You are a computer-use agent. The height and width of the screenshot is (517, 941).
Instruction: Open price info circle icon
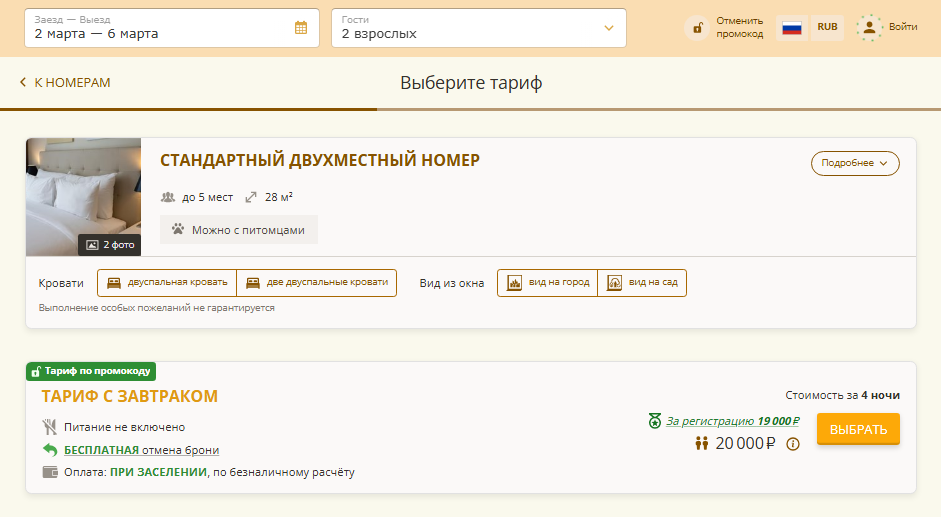[793, 444]
